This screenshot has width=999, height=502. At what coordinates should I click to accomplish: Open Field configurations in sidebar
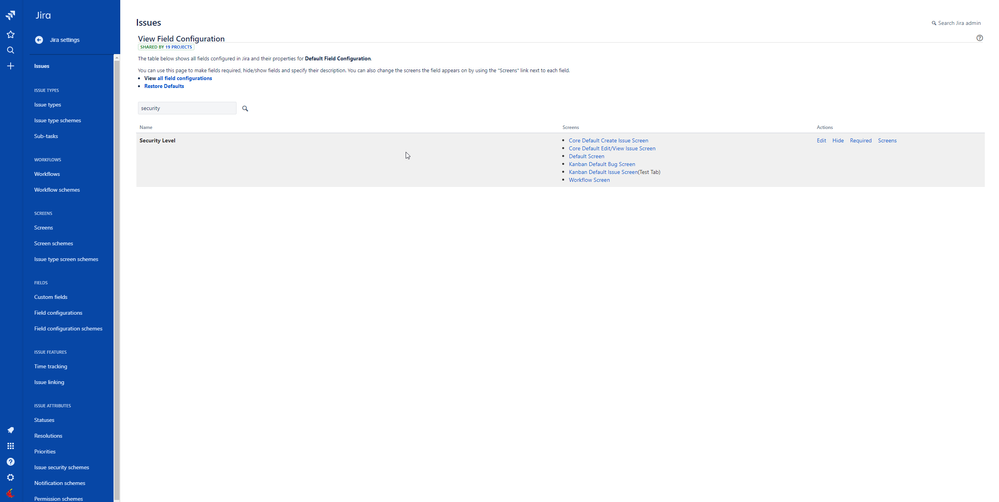tap(58, 313)
